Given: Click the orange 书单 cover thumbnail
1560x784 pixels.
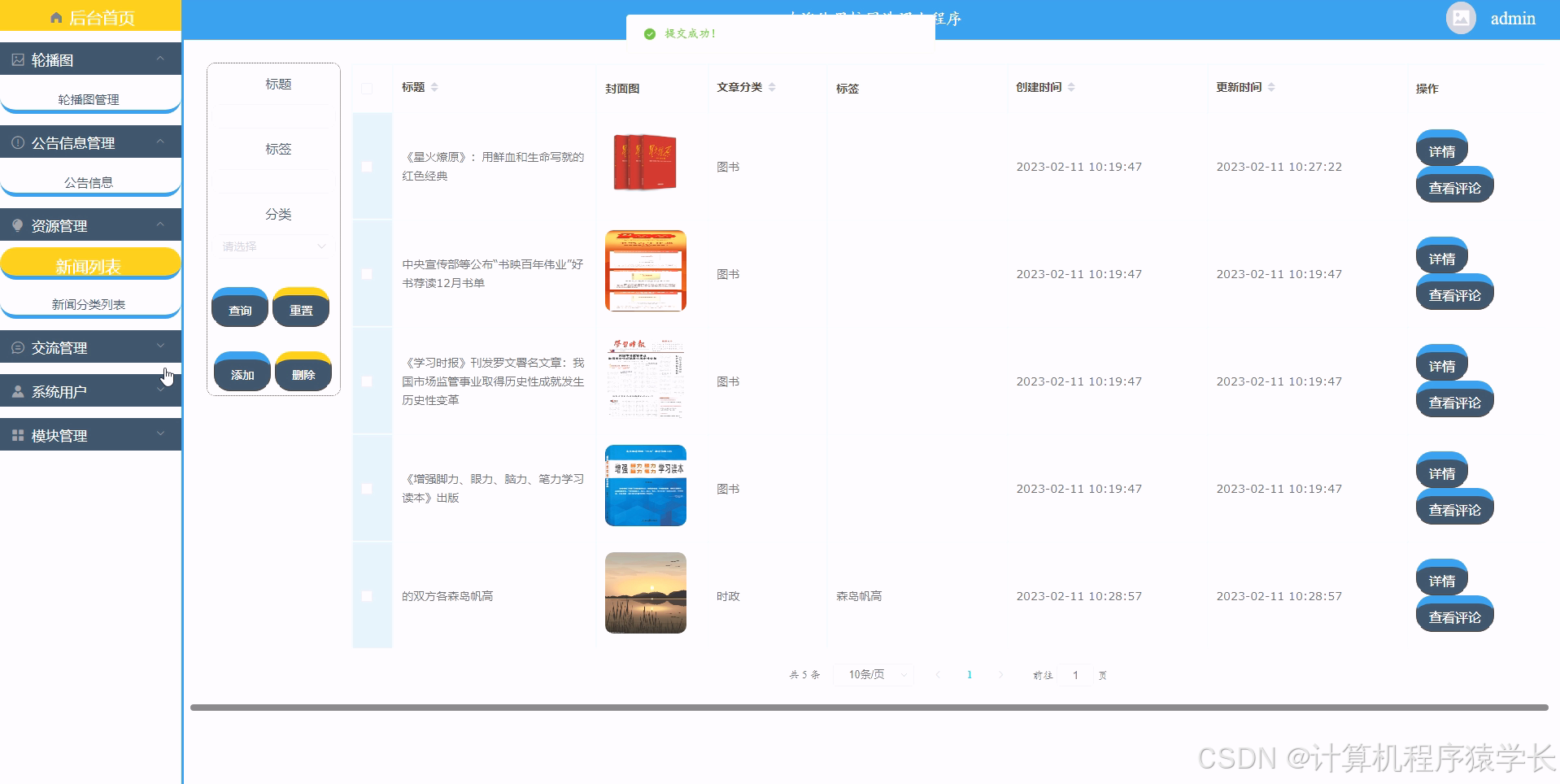Looking at the screenshot, I should coord(646,271).
